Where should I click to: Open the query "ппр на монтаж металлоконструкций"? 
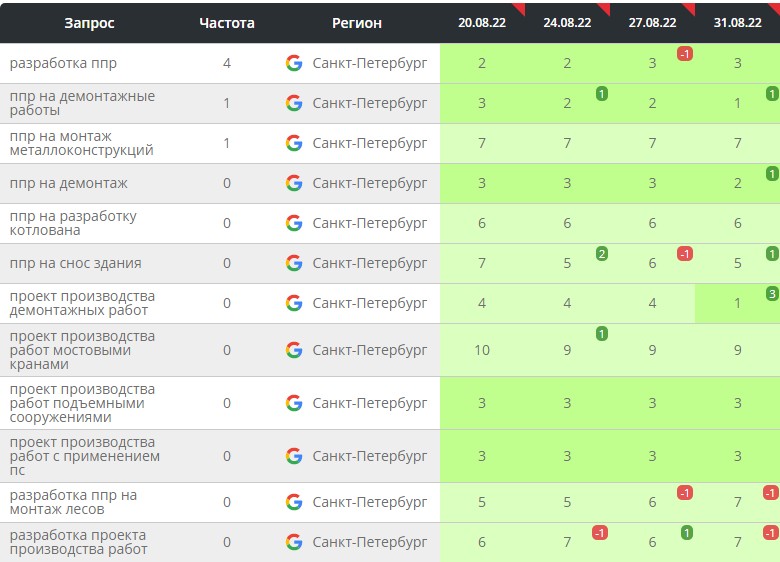82,143
